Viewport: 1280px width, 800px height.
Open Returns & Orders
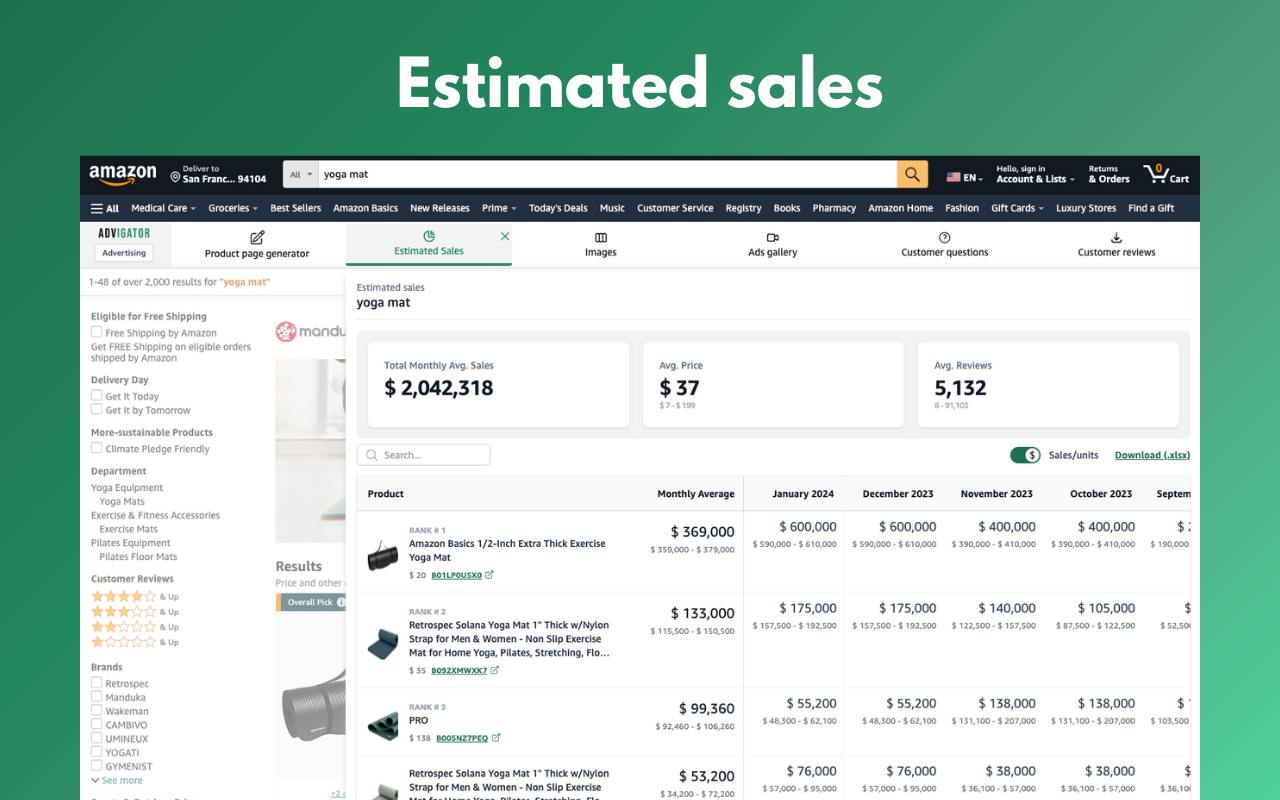[x=1109, y=174]
